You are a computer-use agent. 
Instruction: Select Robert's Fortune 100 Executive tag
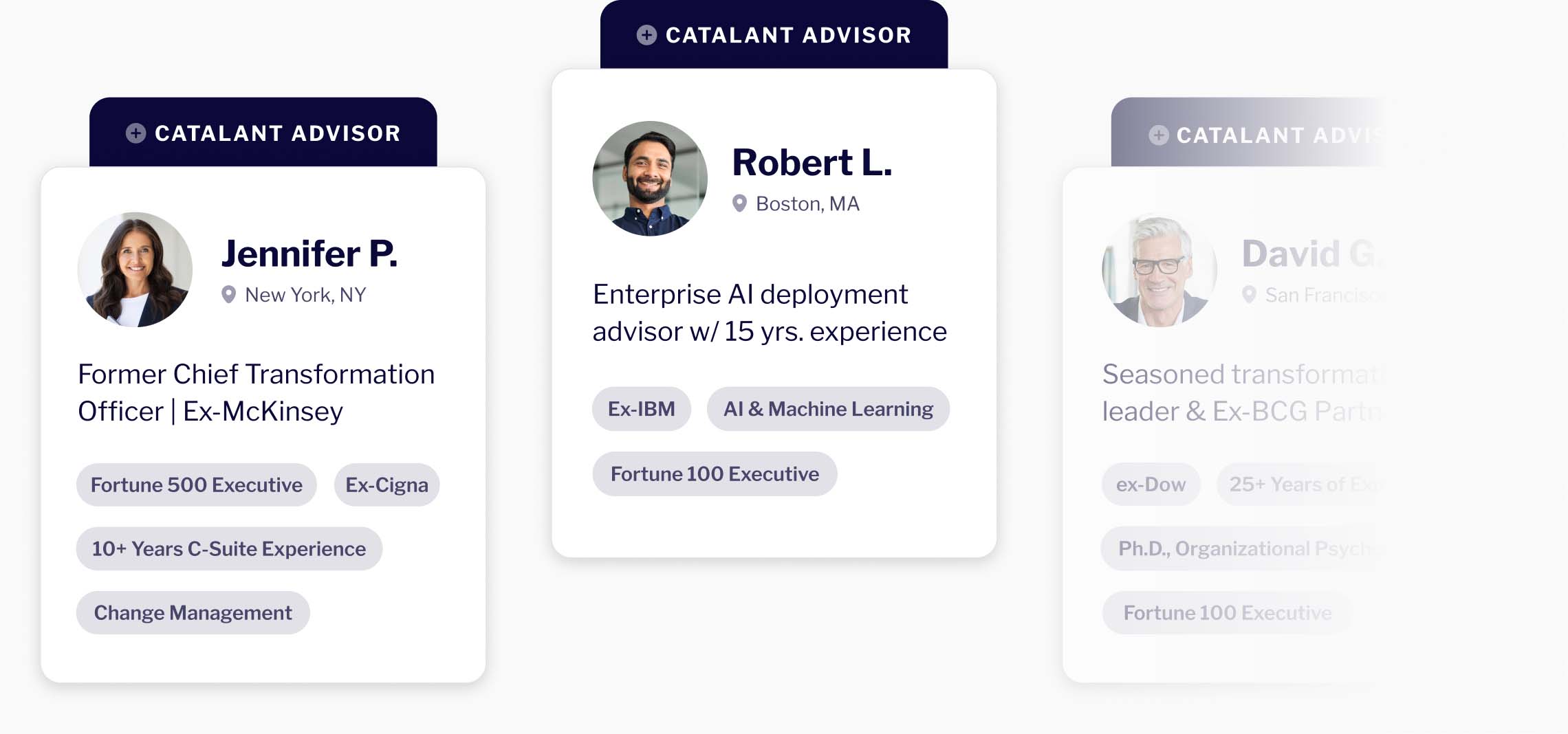point(715,474)
